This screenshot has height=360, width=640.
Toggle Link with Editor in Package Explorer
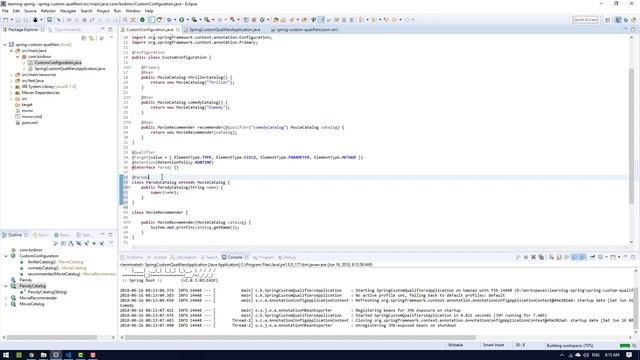pyautogui.click(x=91, y=38)
